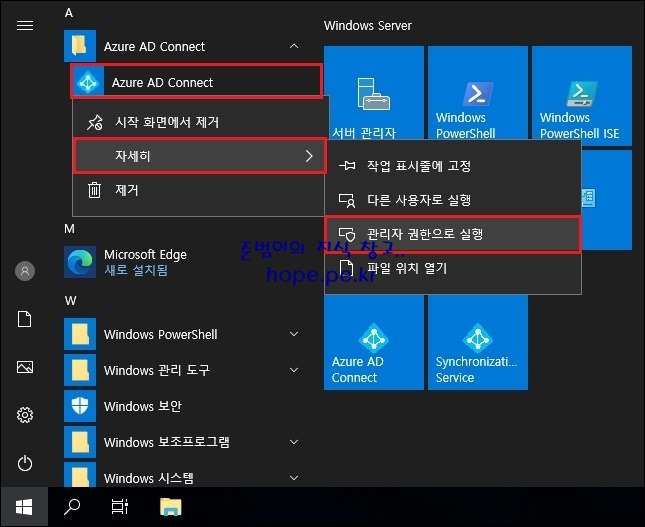Open the 자세히 submenu arrow

(309, 156)
